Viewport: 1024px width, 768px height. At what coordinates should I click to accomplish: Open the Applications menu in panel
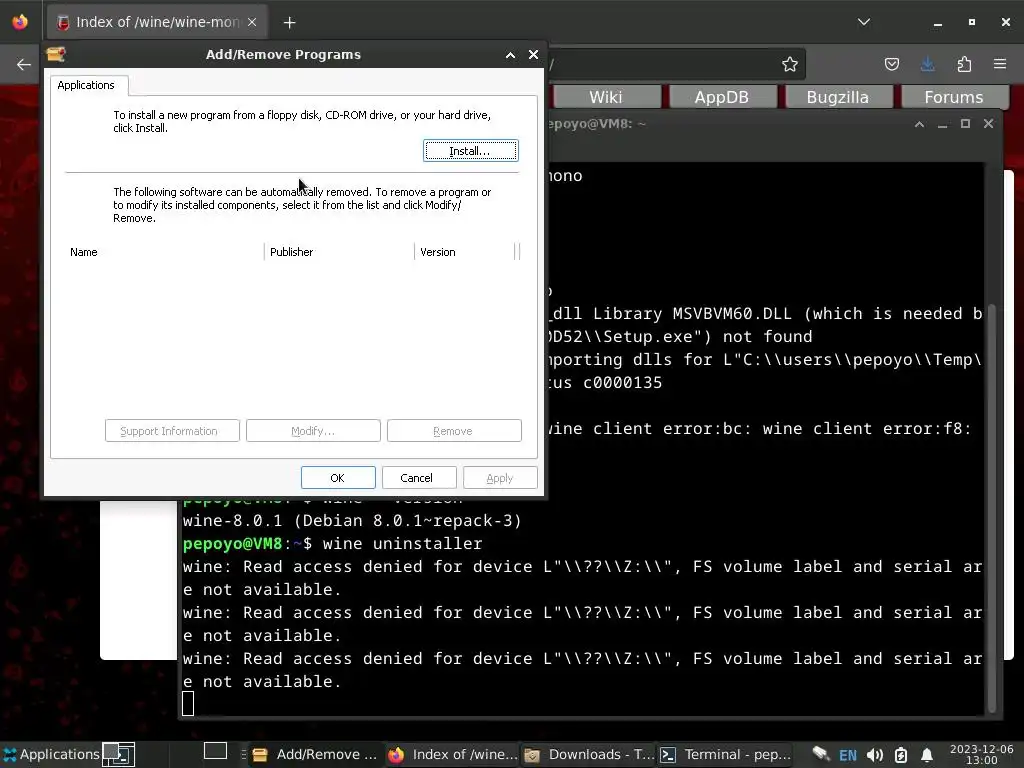point(51,754)
